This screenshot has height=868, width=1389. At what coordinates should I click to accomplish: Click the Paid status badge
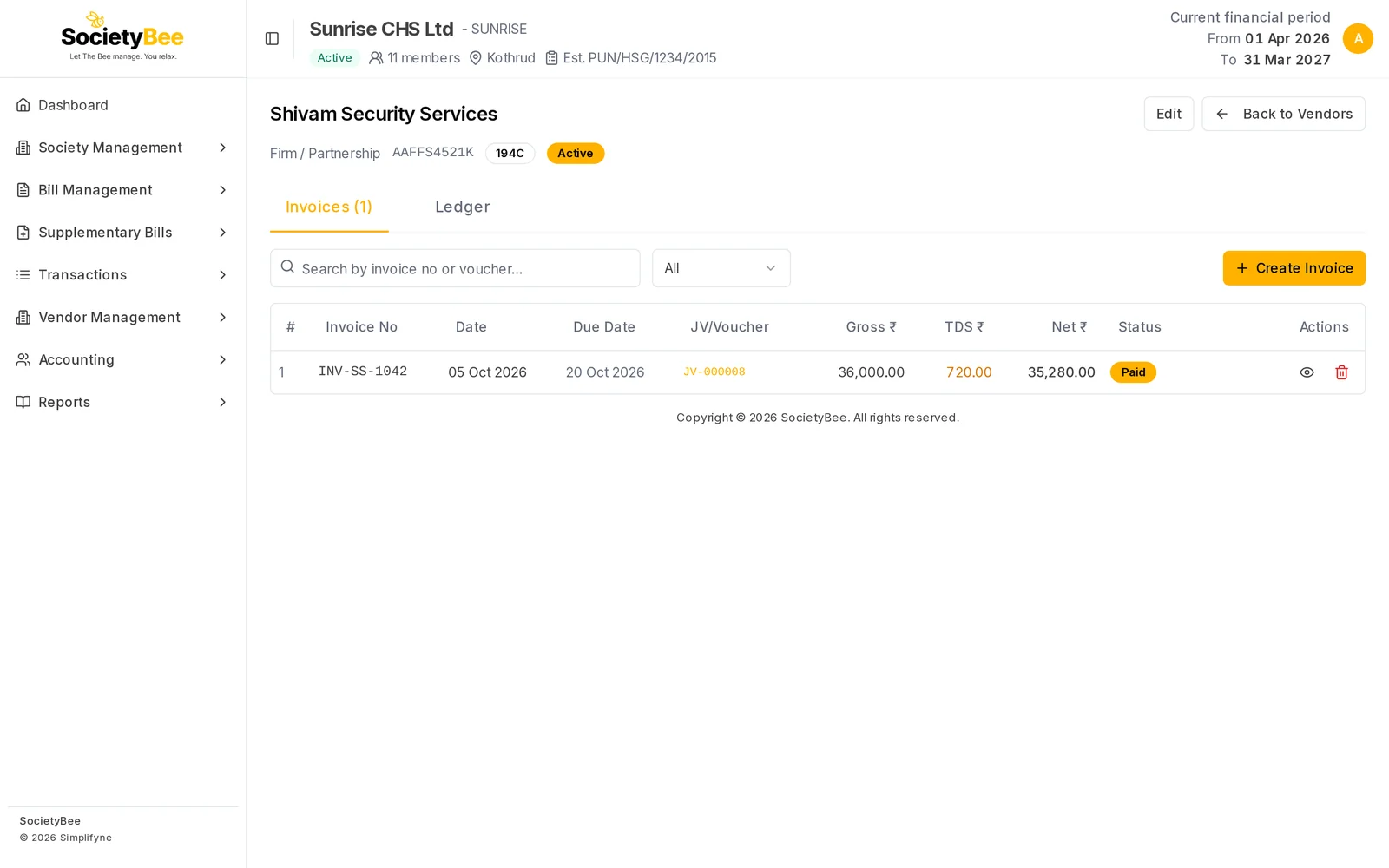1133,372
